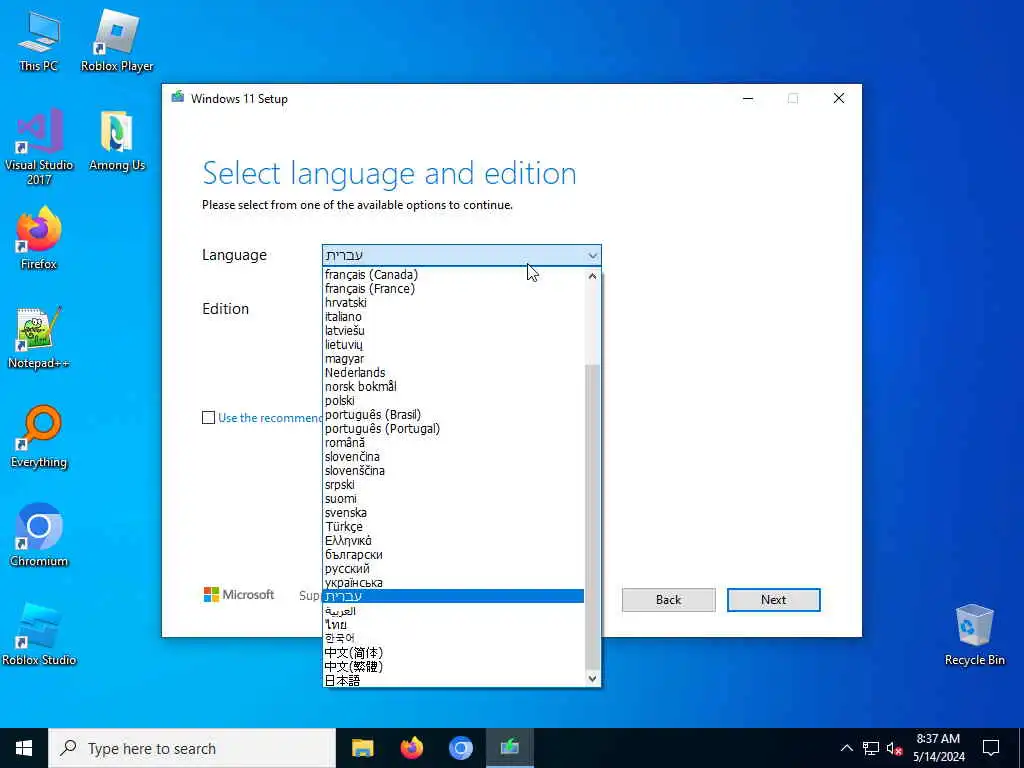Image resolution: width=1024 pixels, height=768 pixels.
Task: Pick the Japanese 日本語 entry
Action: click(x=453, y=680)
